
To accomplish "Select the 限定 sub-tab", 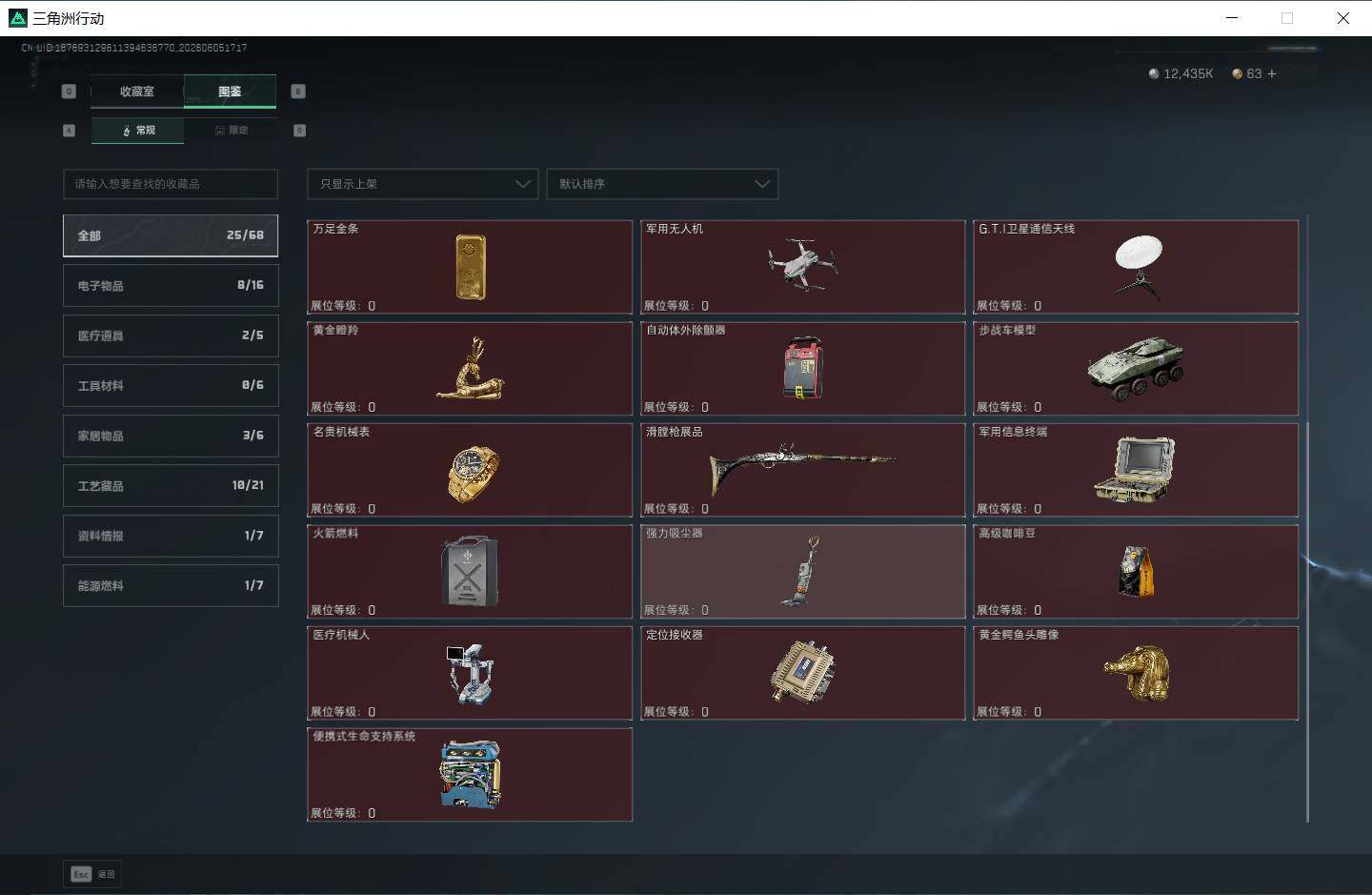I will [231, 131].
